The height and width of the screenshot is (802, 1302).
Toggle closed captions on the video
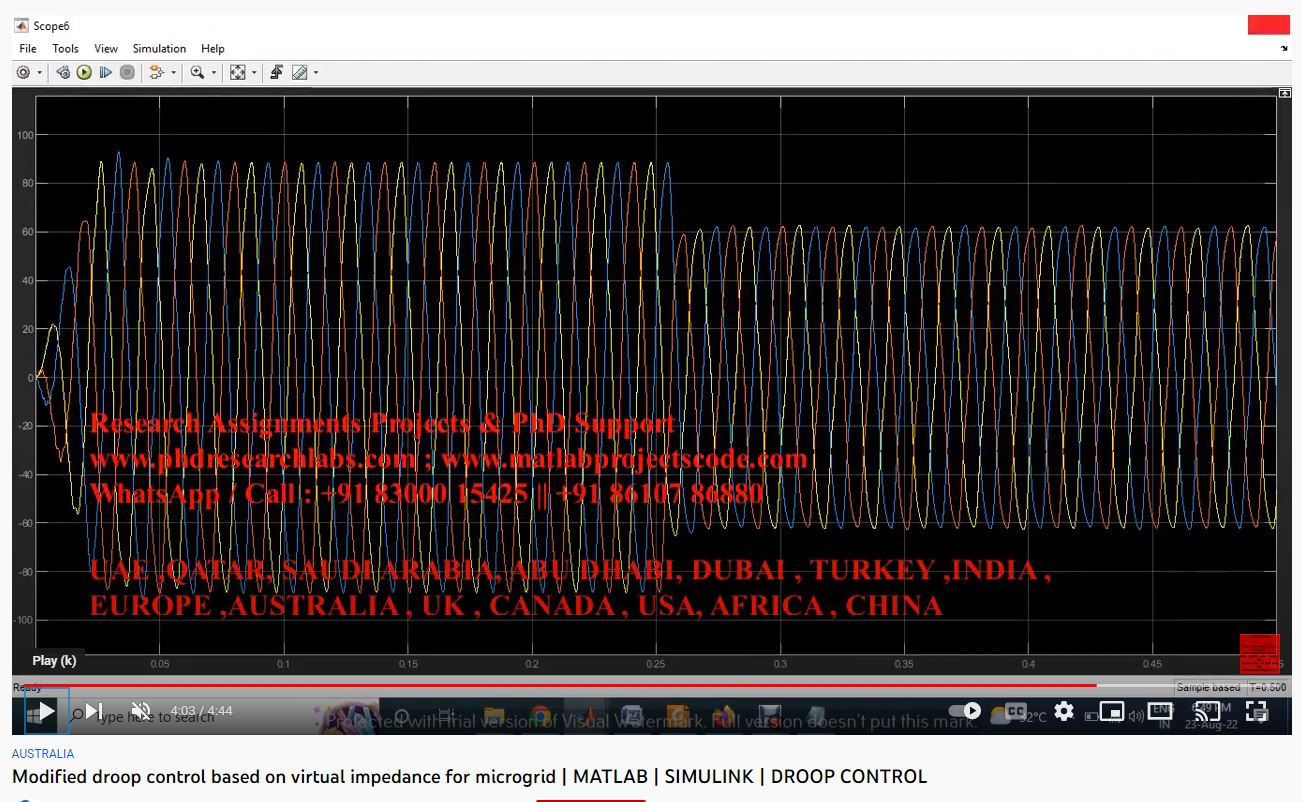click(x=1016, y=711)
